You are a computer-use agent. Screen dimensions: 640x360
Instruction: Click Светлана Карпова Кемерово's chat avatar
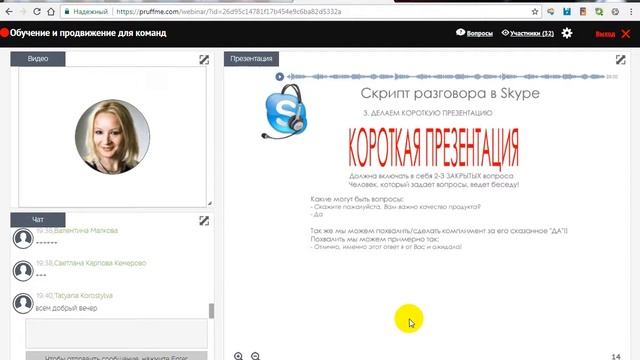pyautogui.click(x=23, y=271)
